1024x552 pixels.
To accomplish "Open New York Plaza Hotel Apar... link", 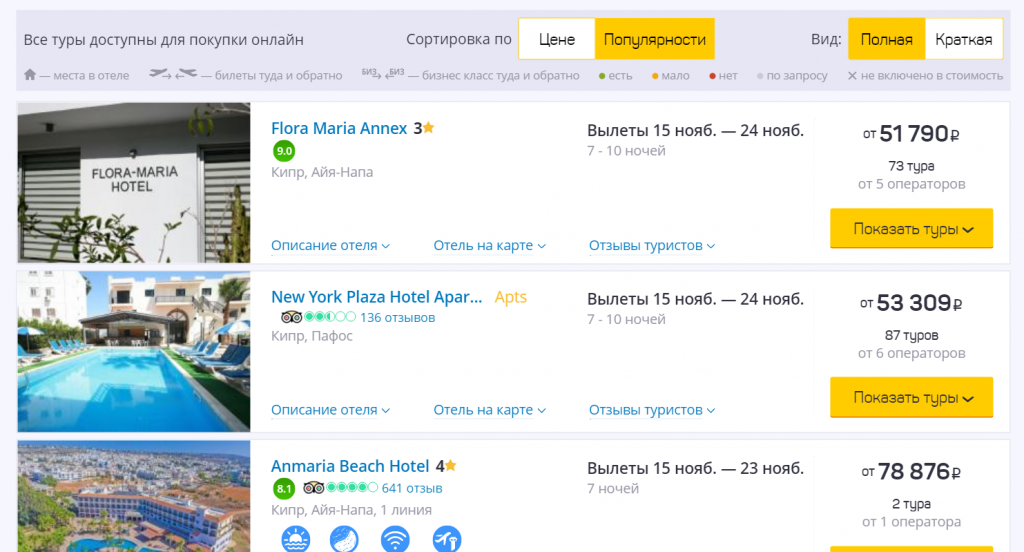I will click(x=377, y=297).
